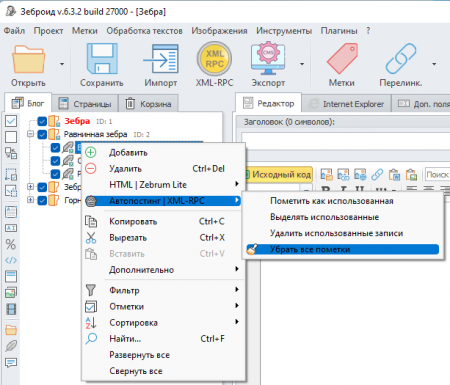Click the window layout sidebar icon below code brackets
The height and width of the screenshot is (385, 450).
(x=11, y=276)
